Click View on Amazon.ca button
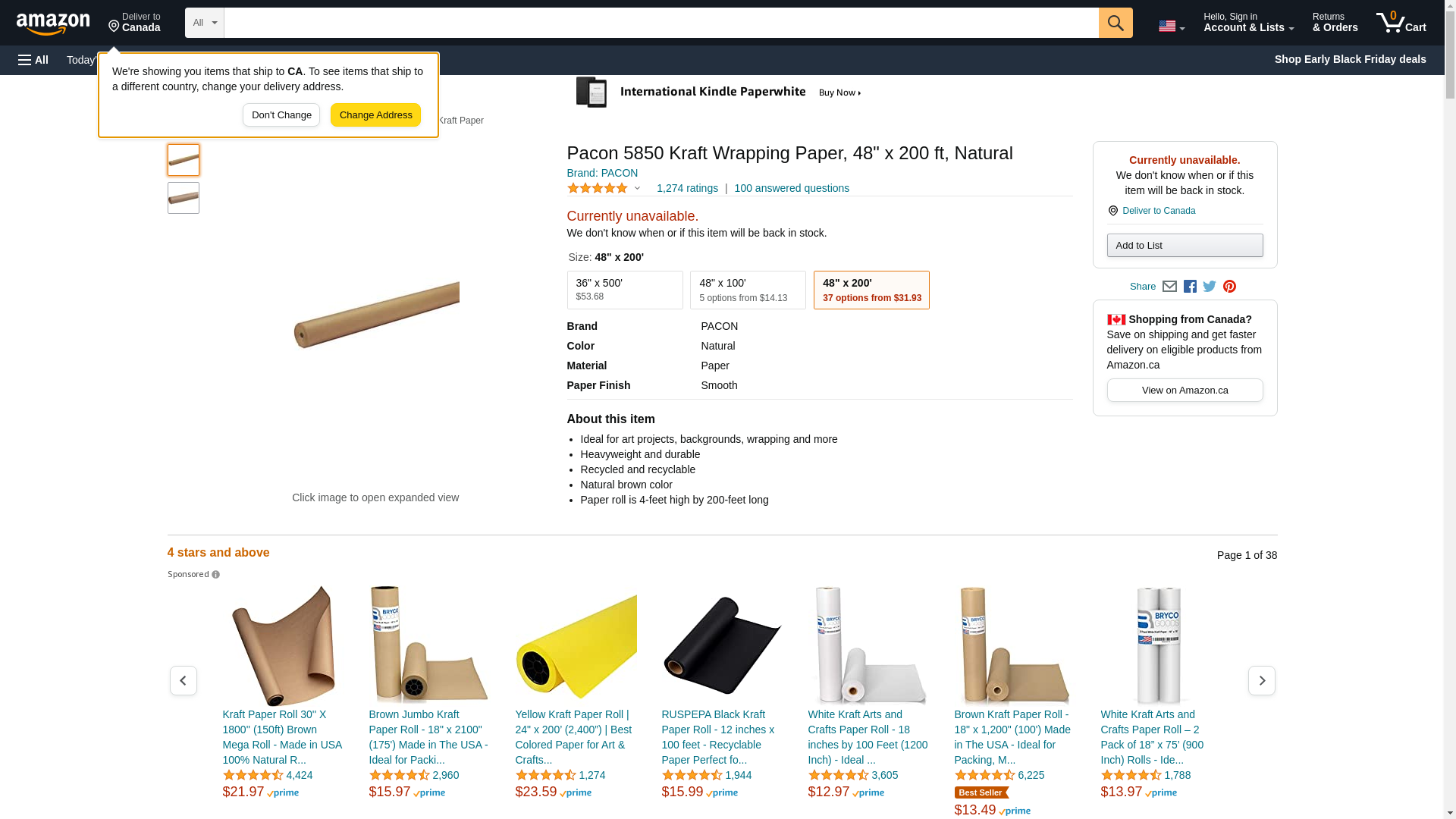Screen dimensions: 1456x819 click(x=1185, y=391)
